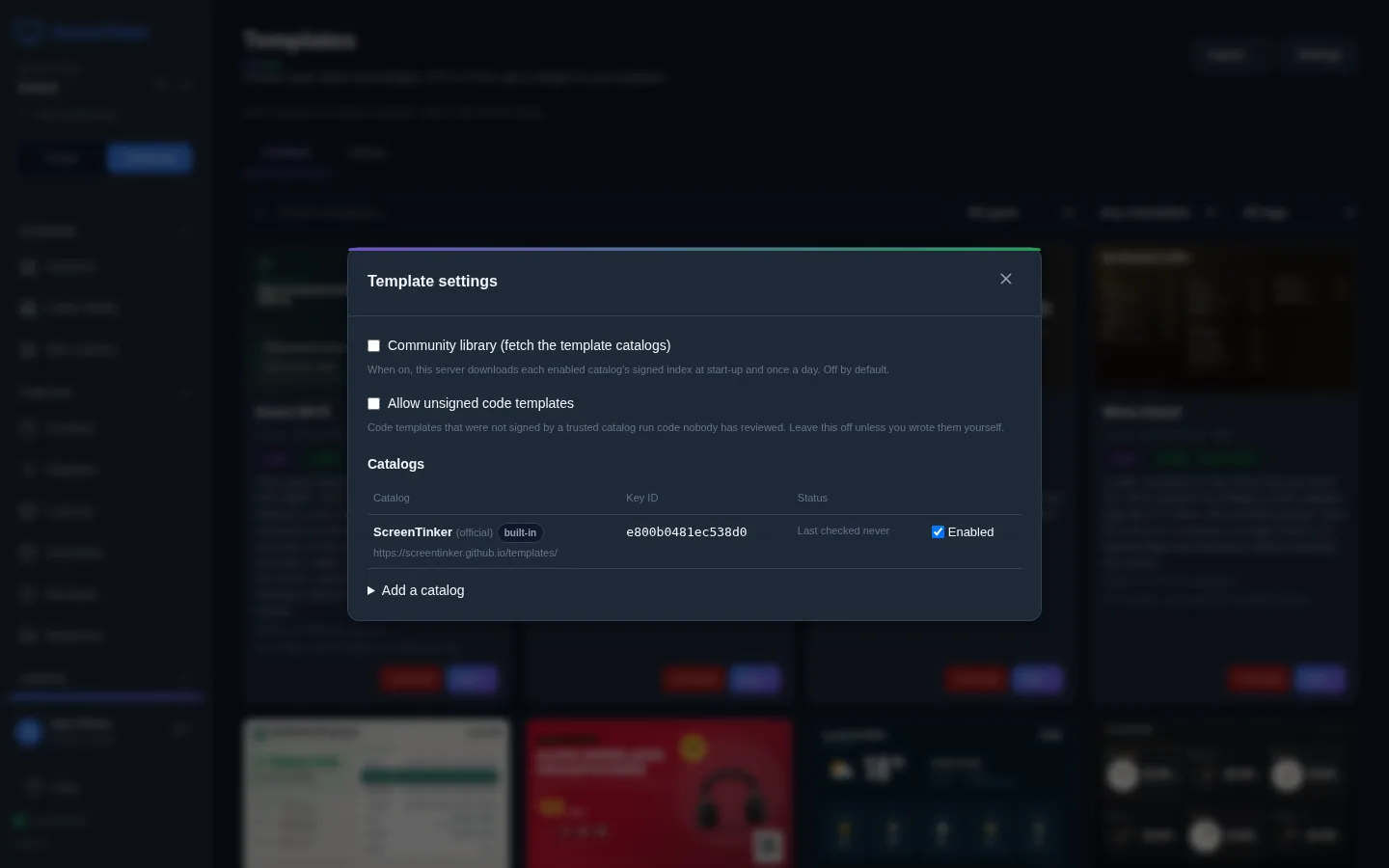The image size is (1389, 868).
Task: Tick Allow unsigned code templates
Action: (373, 403)
